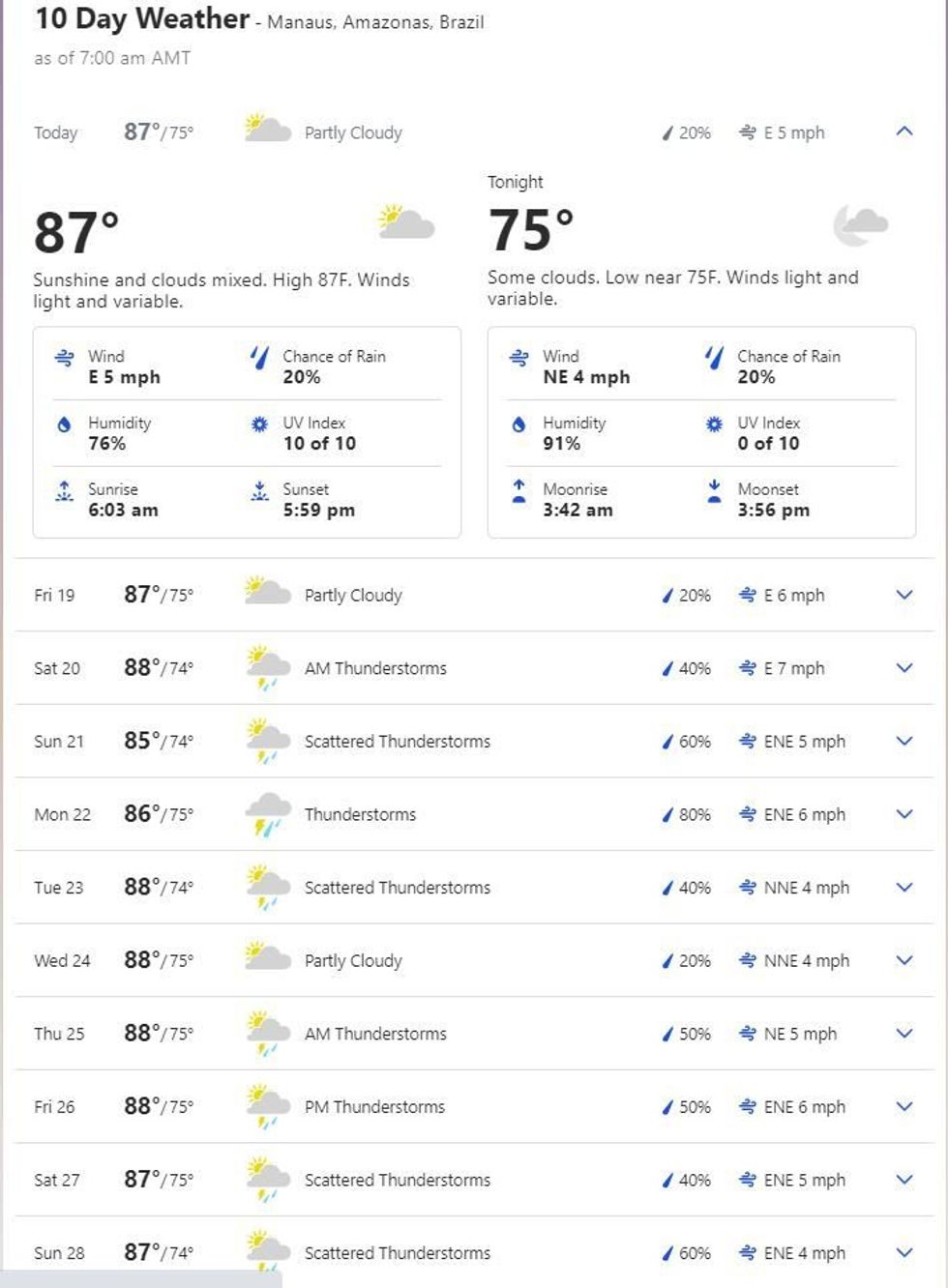Click the Tonight moon and cloud icon
The height and width of the screenshot is (1288, 948).
click(x=859, y=225)
